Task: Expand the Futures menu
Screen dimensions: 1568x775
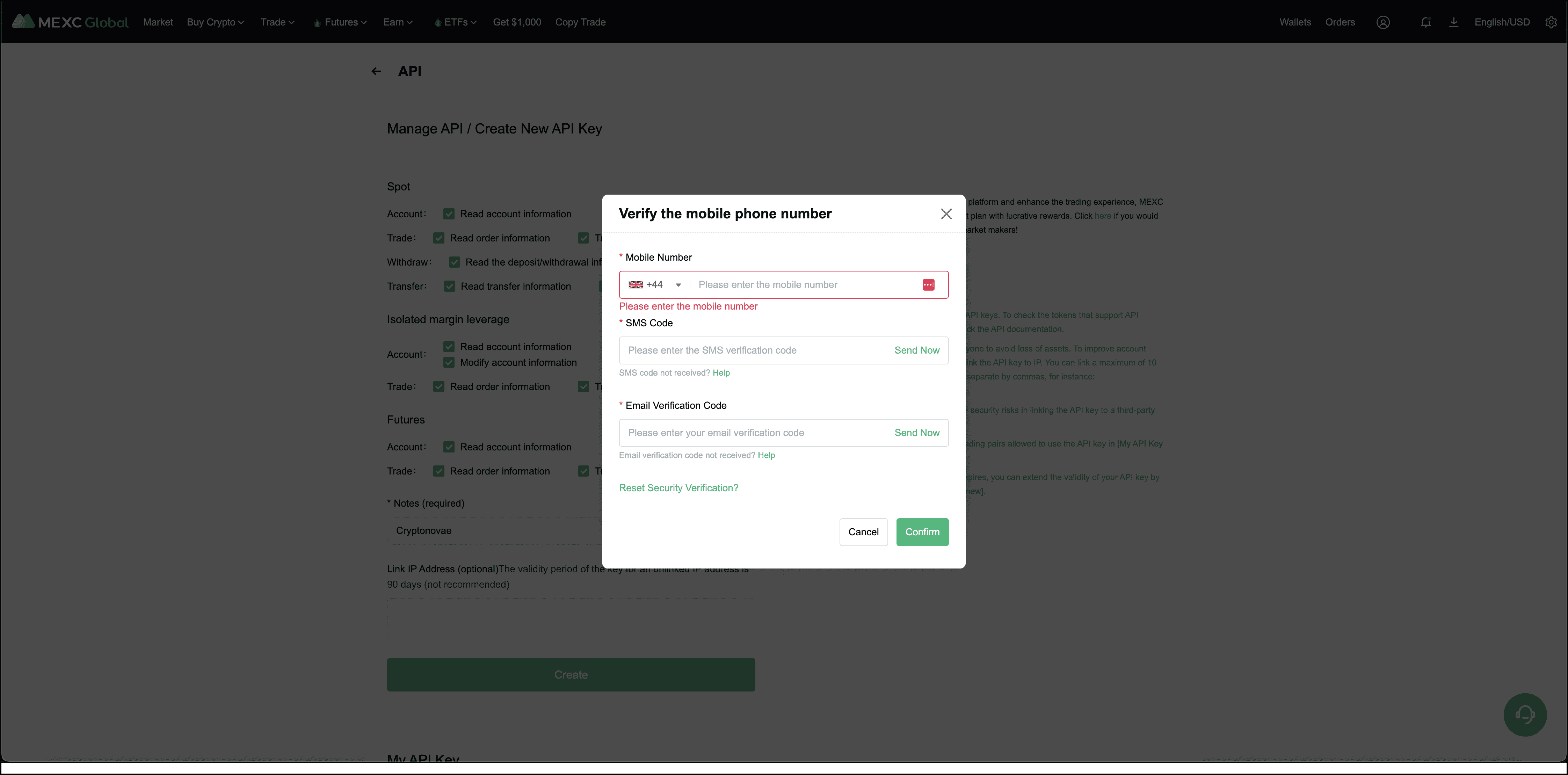Action: click(x=340, y=22)
